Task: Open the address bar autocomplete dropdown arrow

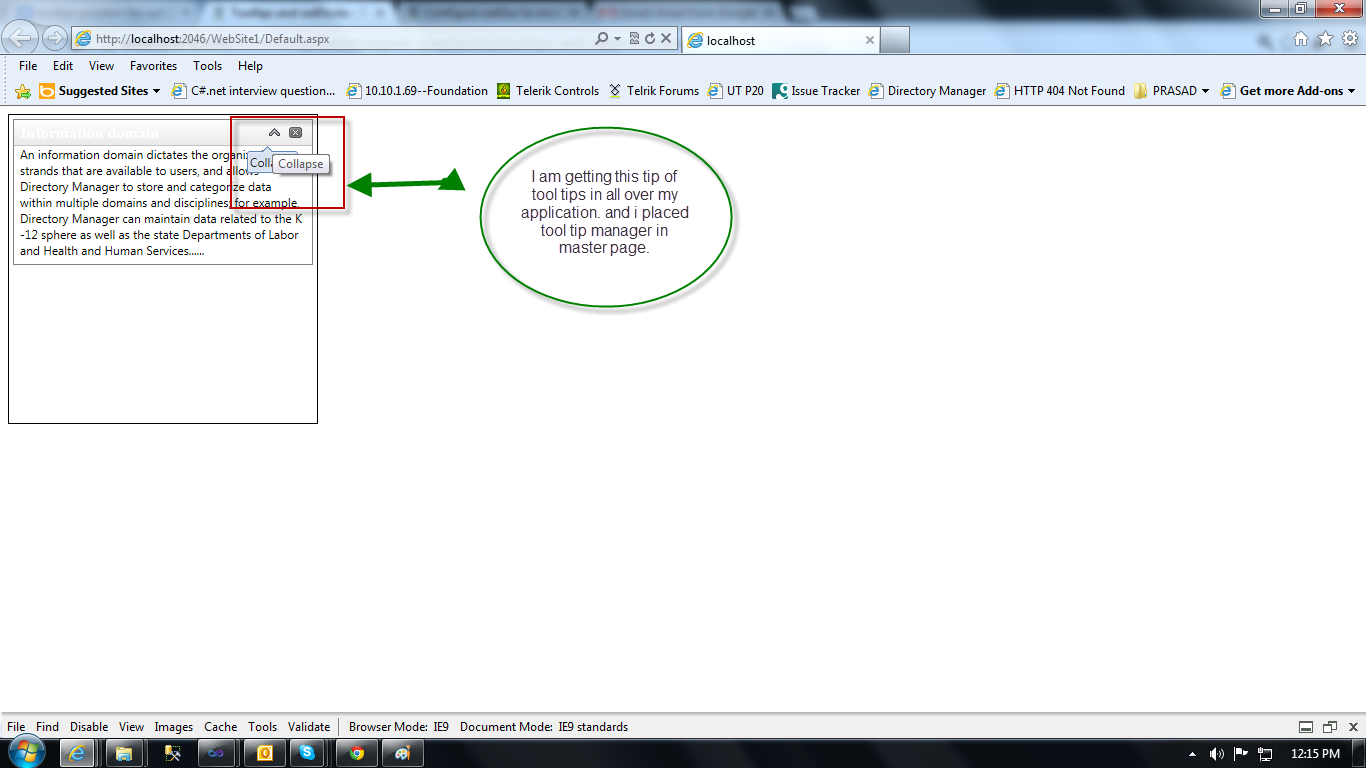Action: click(617, 39)
